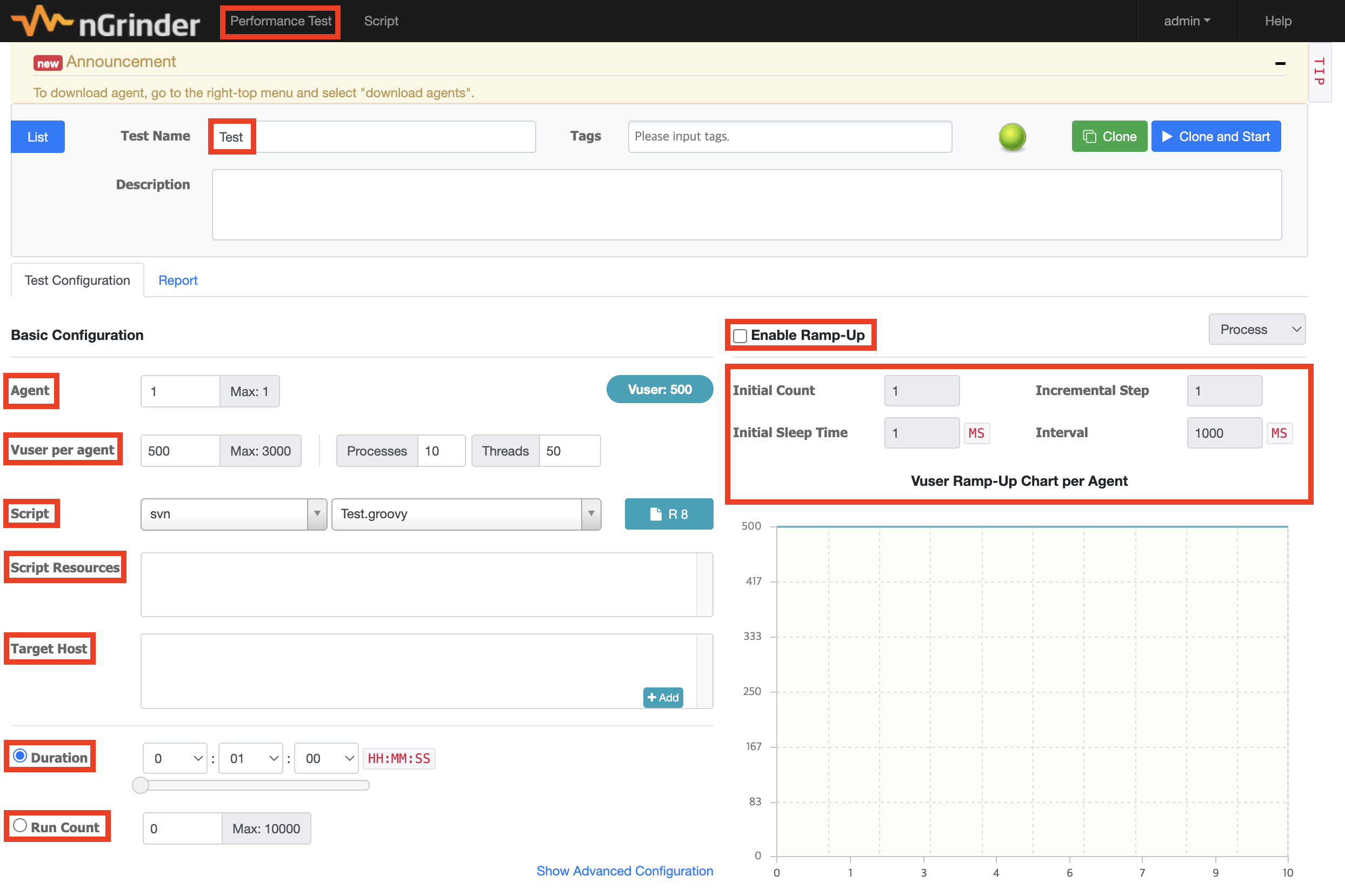The height and width of the screenshot is (896, 1345).
Task: Enable the Ramp-Up checkbox
Action: coord(740,336)
